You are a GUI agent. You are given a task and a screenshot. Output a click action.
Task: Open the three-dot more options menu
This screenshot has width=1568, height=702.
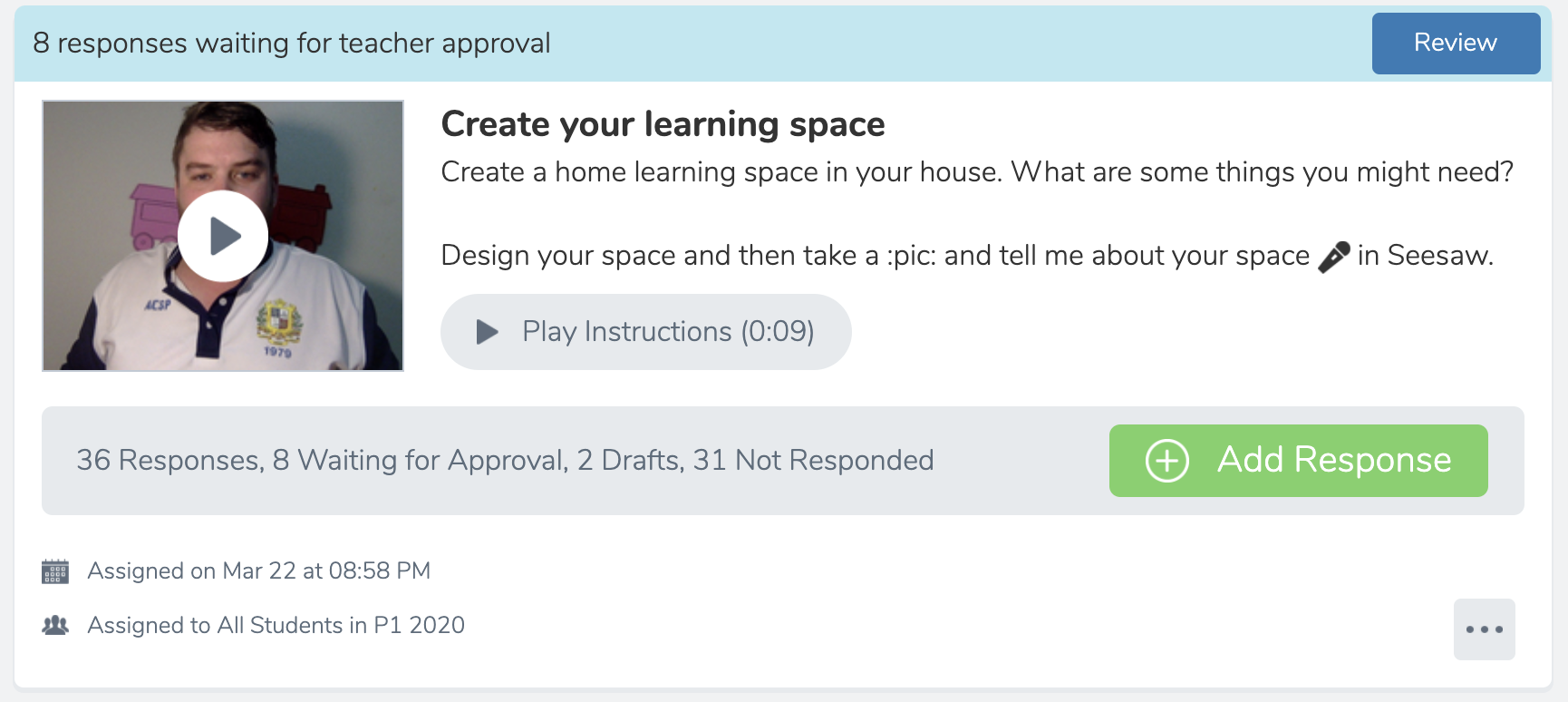(x=1485, y=629)
